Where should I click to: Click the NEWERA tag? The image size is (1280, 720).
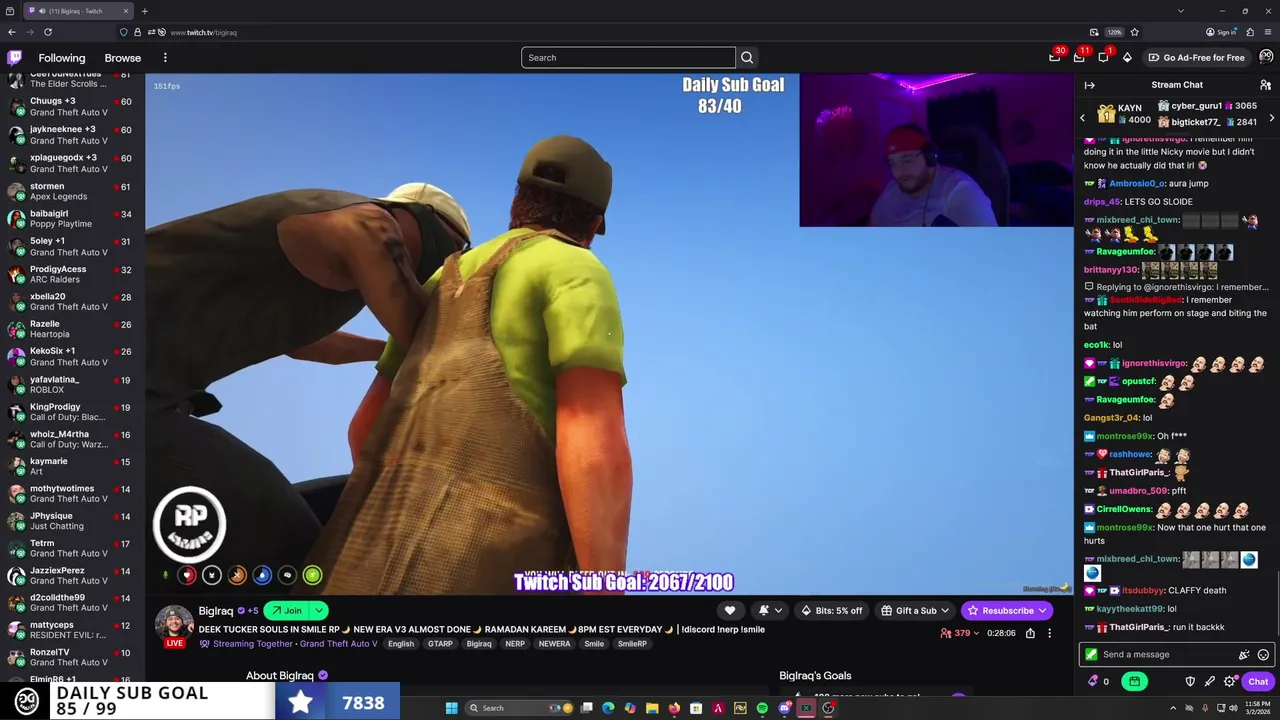(554, 644)
